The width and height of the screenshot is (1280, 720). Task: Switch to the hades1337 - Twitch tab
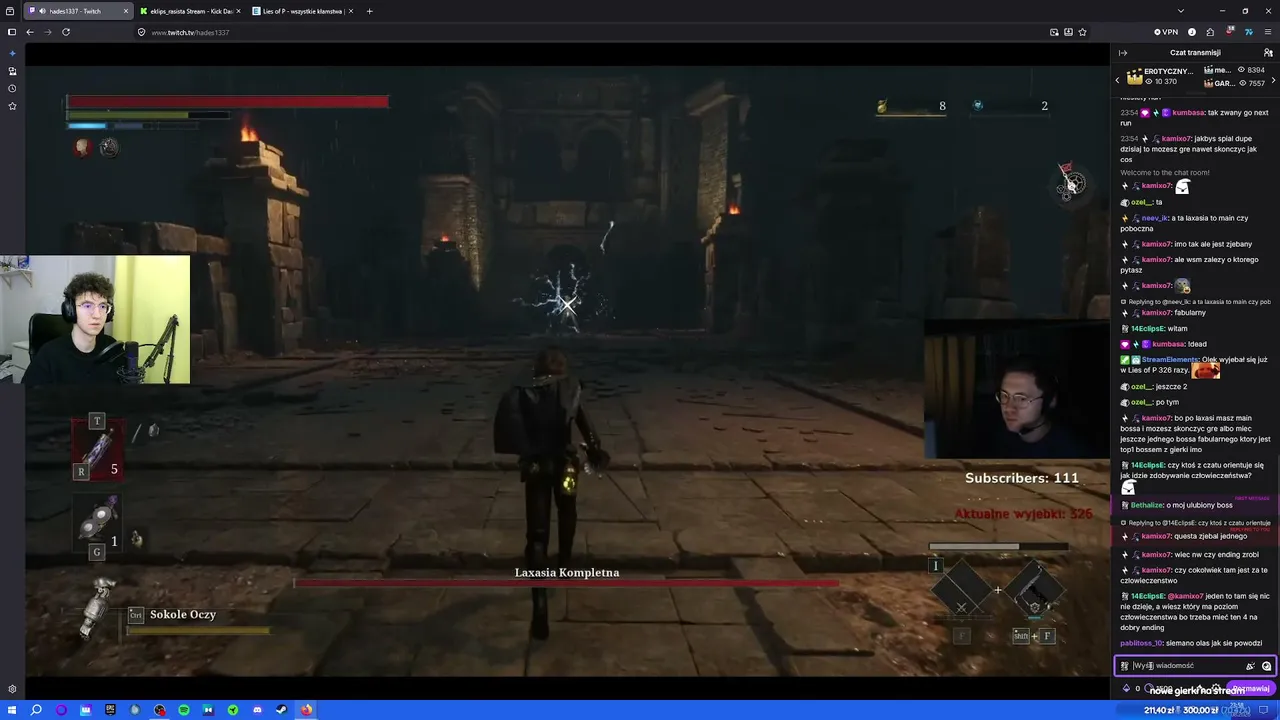tap(79, 11)
